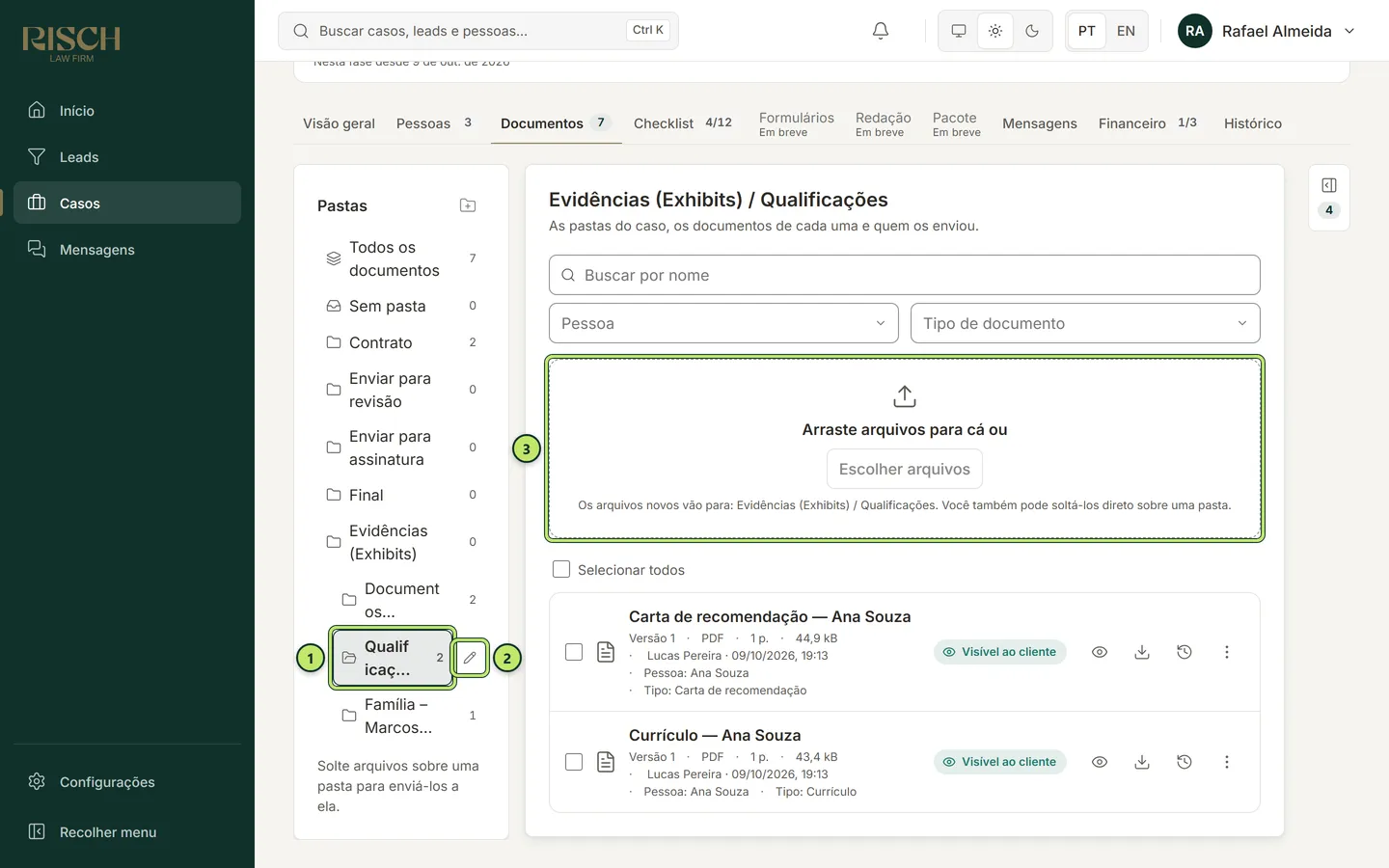The width and height of the screenshot is (1389, 868).
Task: Click Escolher arquivos button
Action: click(905, 469)
